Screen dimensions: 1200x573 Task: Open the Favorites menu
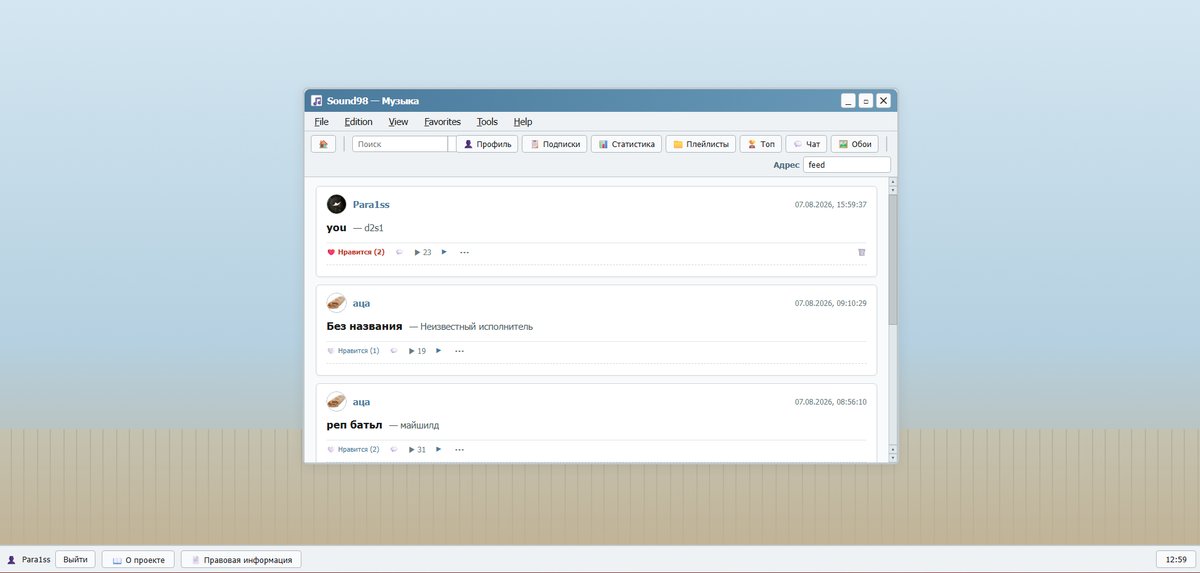[442, 122]
